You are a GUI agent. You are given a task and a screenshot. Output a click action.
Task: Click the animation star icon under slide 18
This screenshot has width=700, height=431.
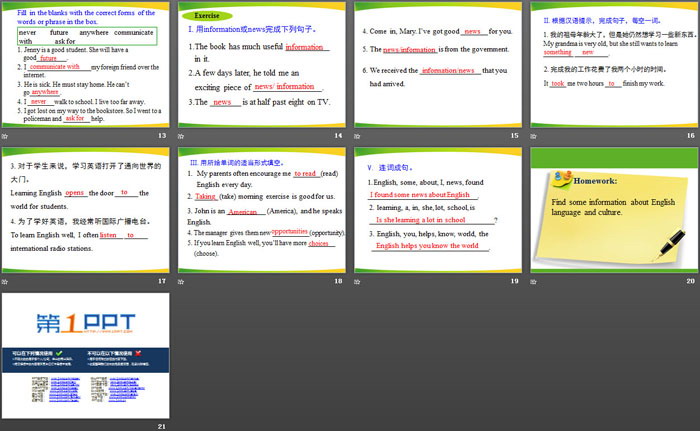point(183,281)
